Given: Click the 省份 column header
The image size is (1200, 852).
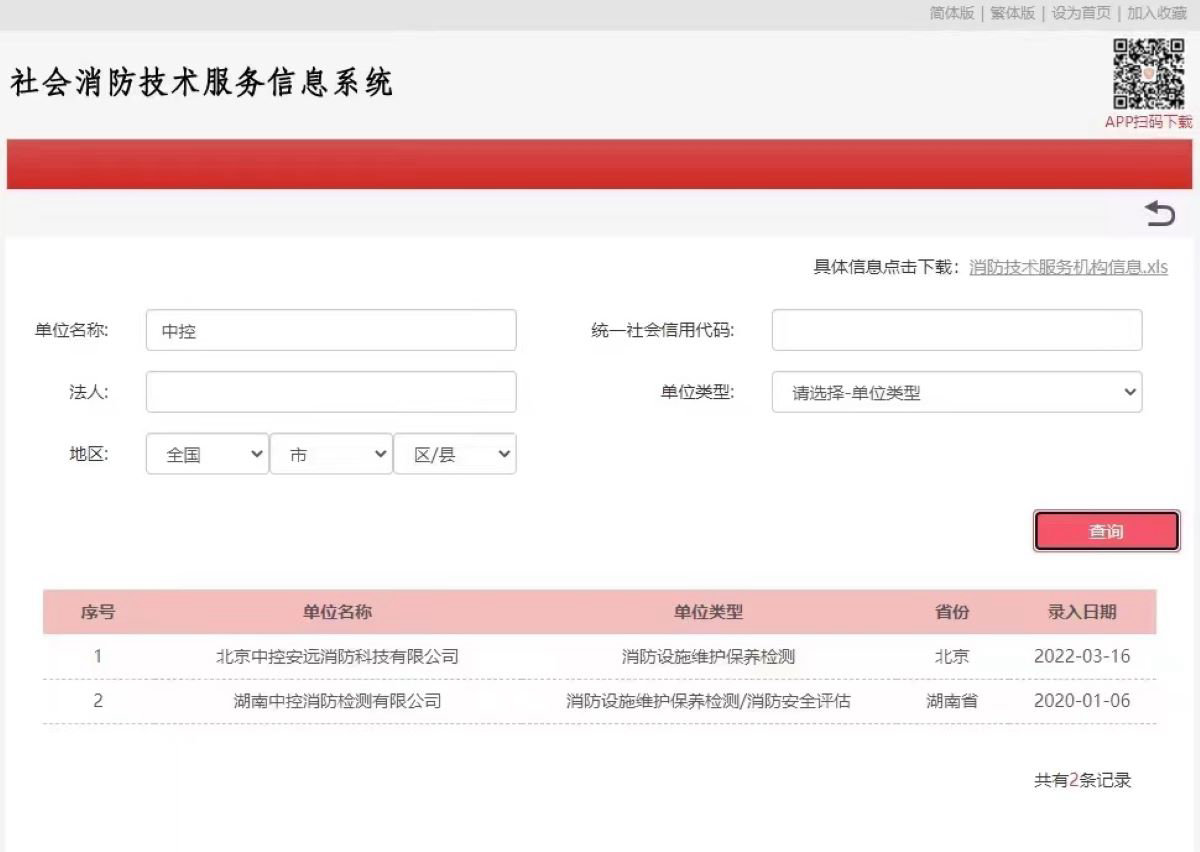Looking at the screenshot, I should pyautogui.click(x=952, y=612).
